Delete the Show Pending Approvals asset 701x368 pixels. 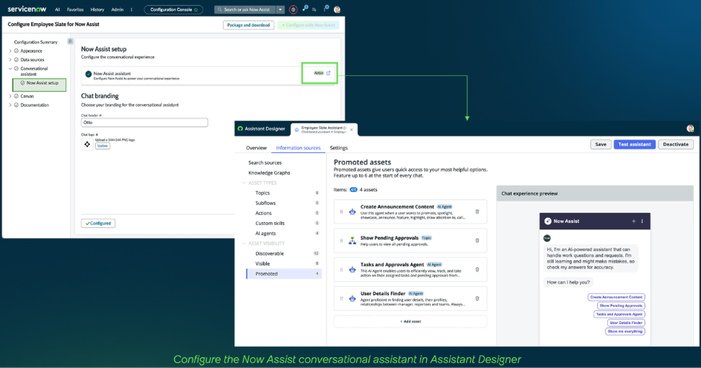coord(477,241)
